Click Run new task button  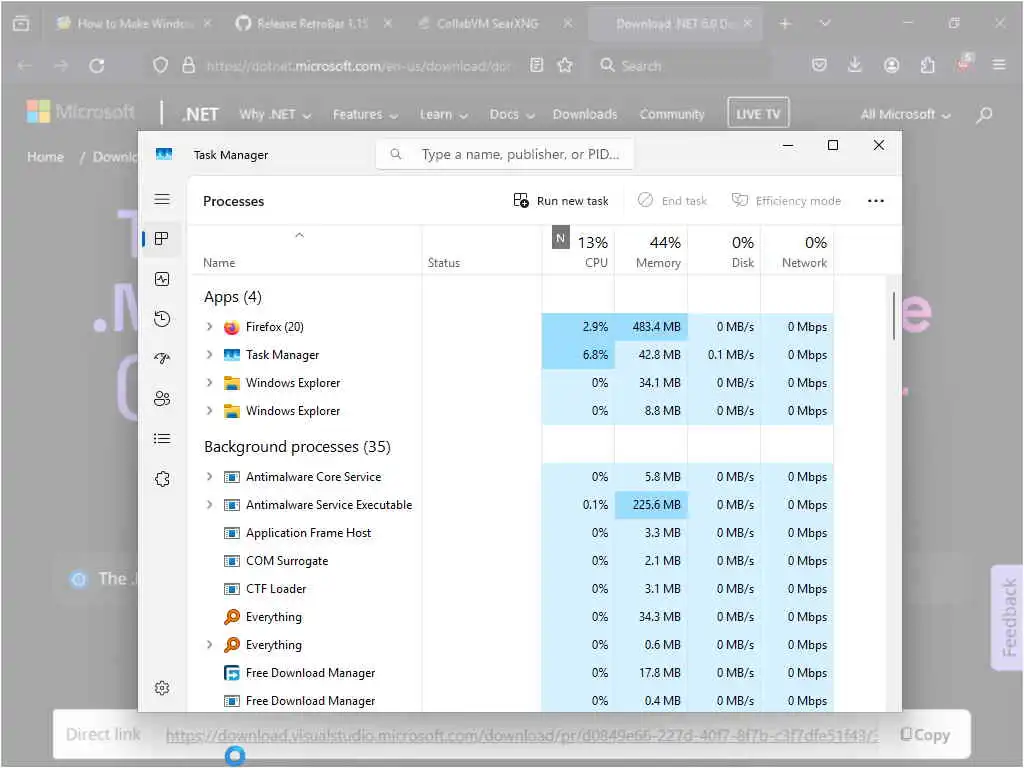[561, 200]
